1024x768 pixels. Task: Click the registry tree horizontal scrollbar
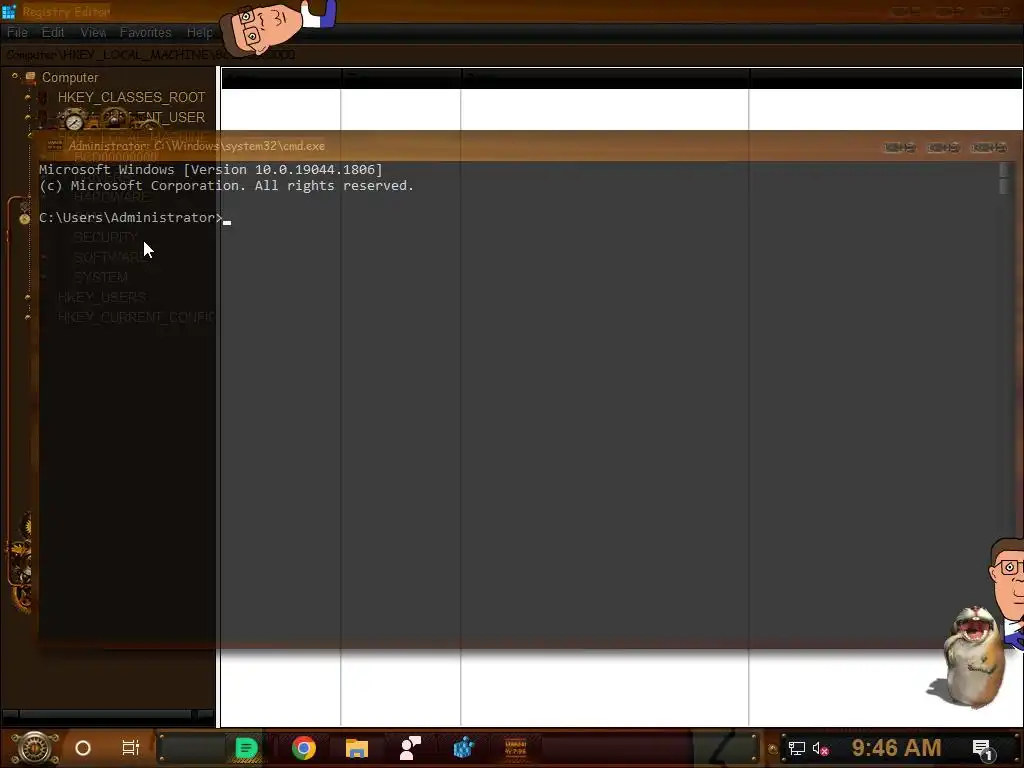pos(108,714)
